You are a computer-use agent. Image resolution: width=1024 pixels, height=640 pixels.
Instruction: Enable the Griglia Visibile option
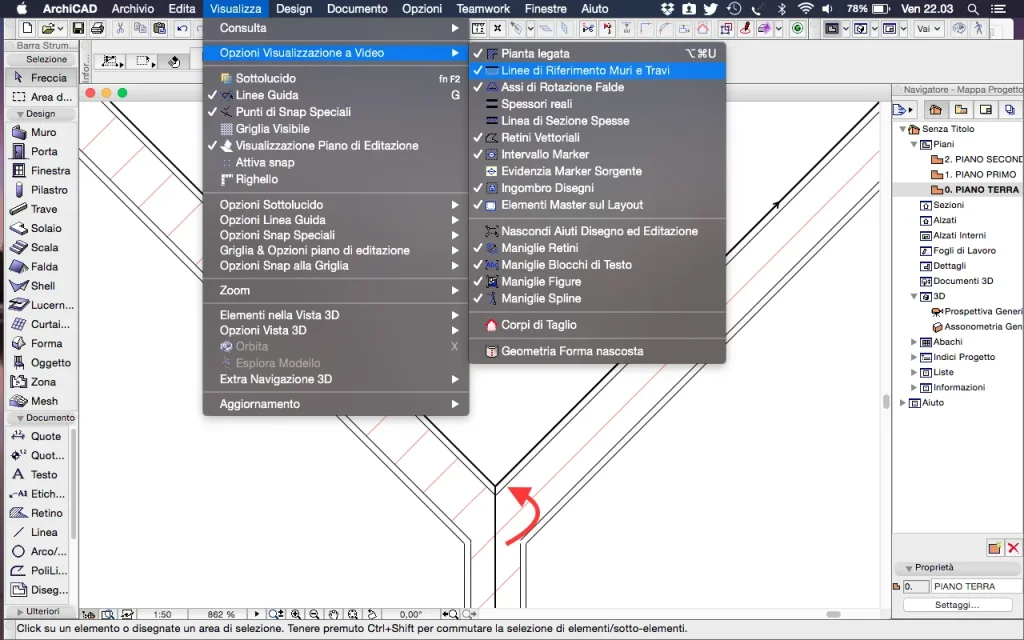click(272, 129)
